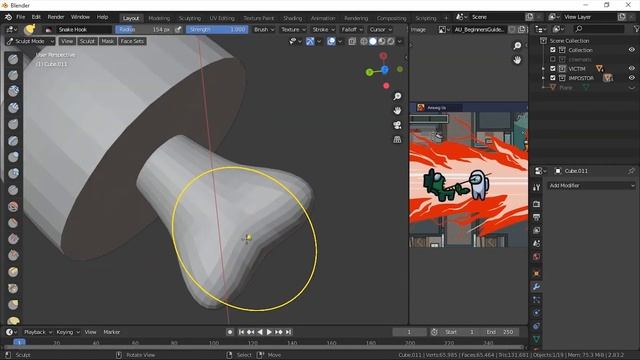The width and height of the screenshot is (640, 360).
Task: Switch to the Modeling workspace tab
Action: (x=159, y=18)
